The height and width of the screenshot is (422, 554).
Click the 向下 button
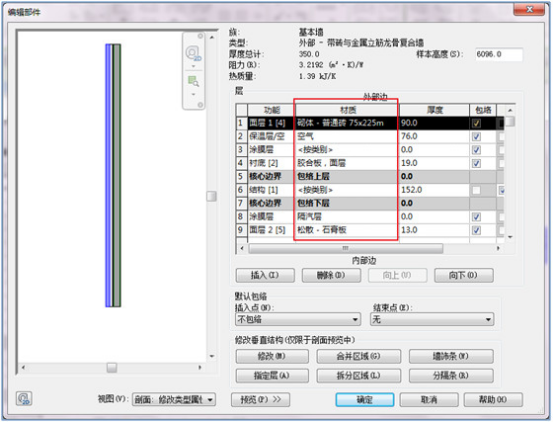[464, 275]
